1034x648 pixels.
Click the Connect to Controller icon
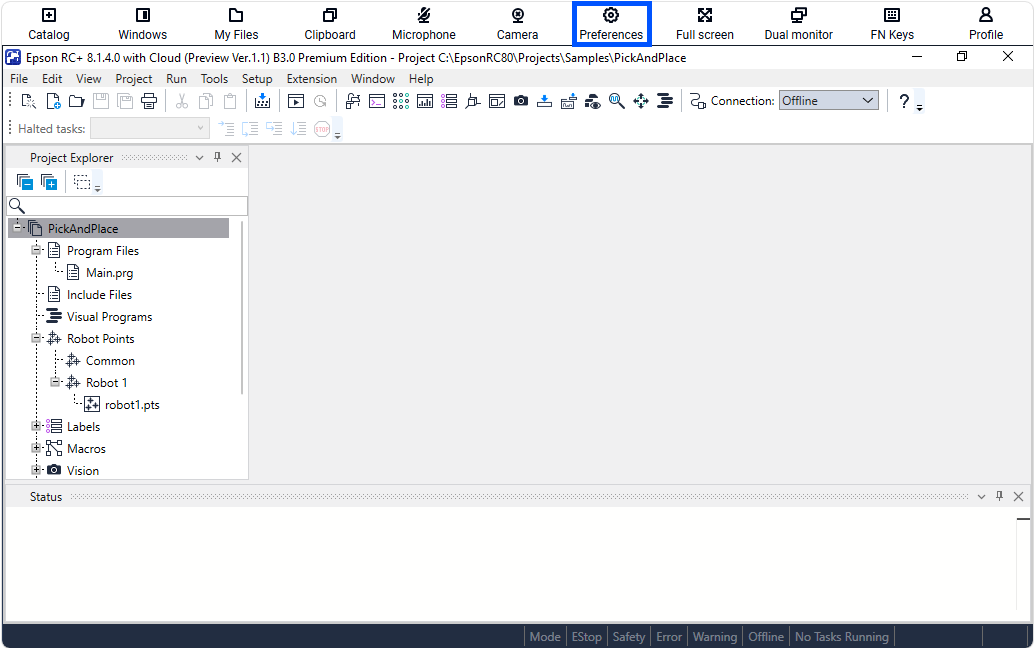coord(698,101)
